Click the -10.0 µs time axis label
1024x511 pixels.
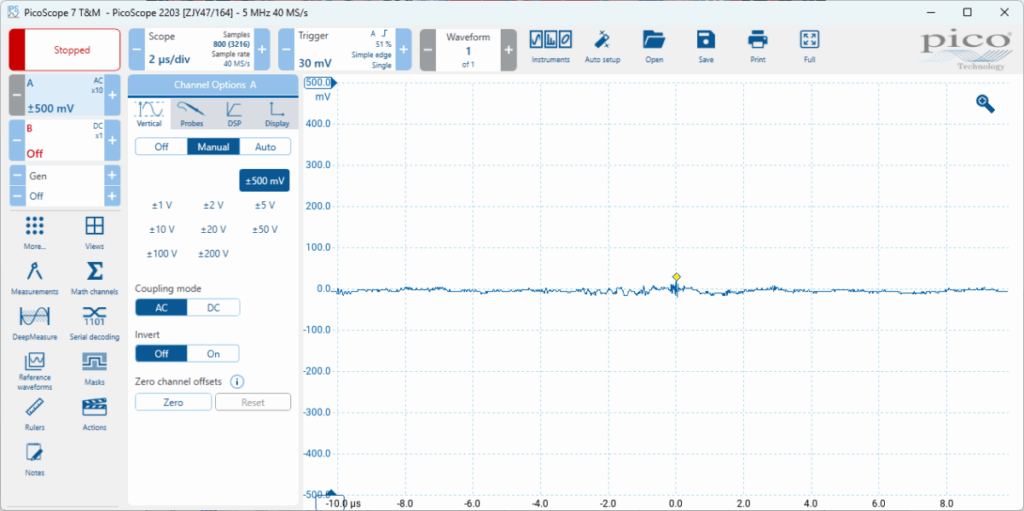click(x=341, y=503)
